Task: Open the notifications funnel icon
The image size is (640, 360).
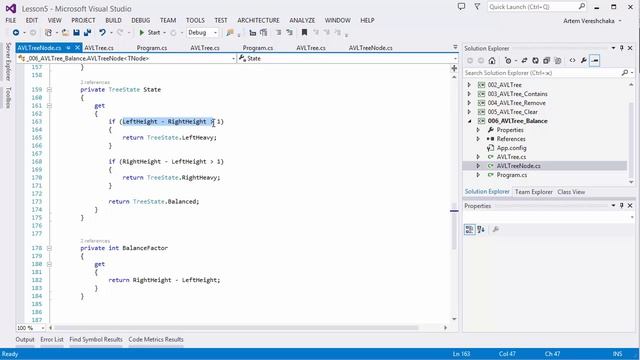Action: point(477,7)
